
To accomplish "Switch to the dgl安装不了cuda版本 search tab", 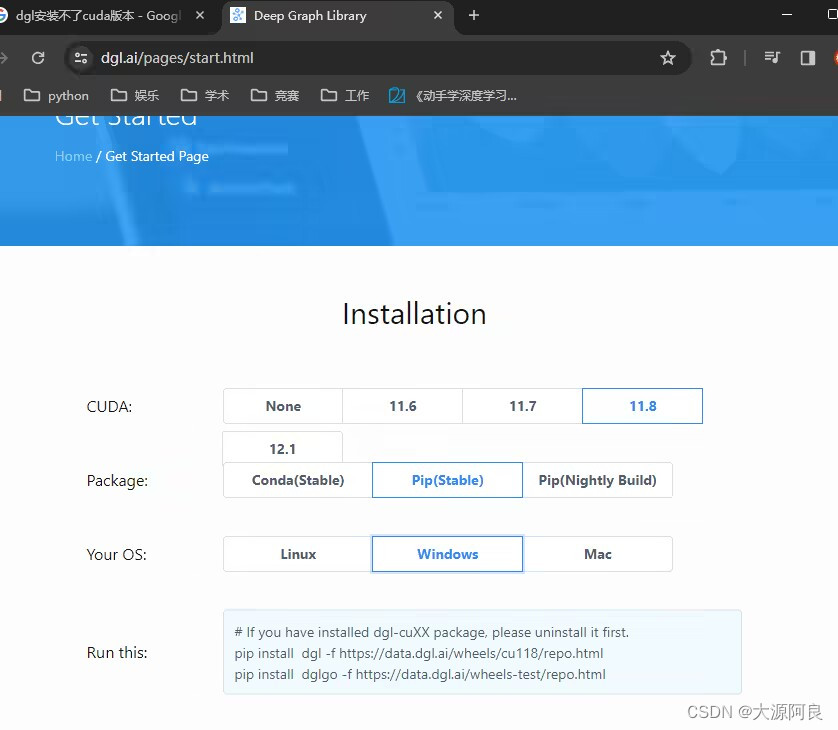I will click(100, 16).
